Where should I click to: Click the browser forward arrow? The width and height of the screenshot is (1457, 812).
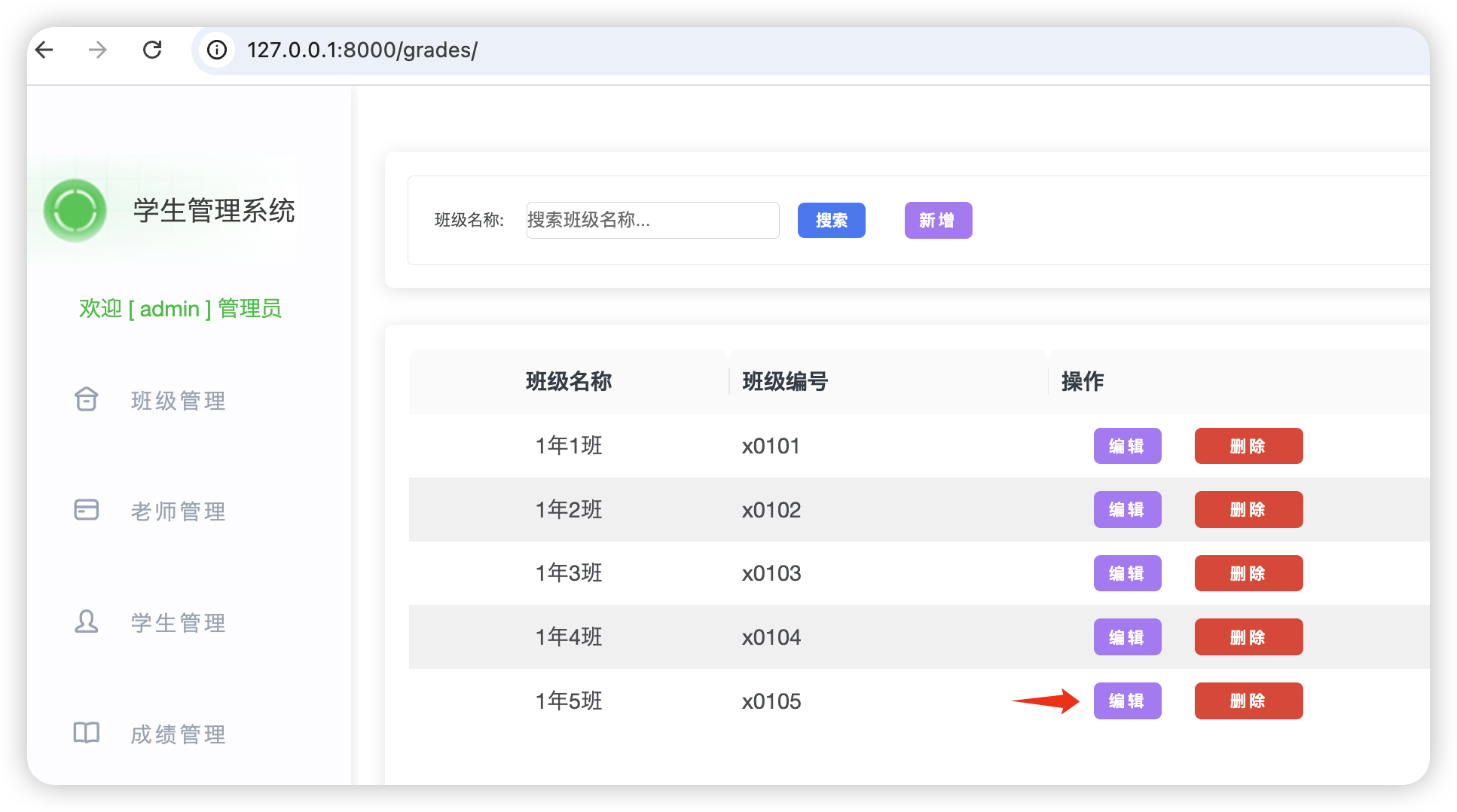point(98,50)
